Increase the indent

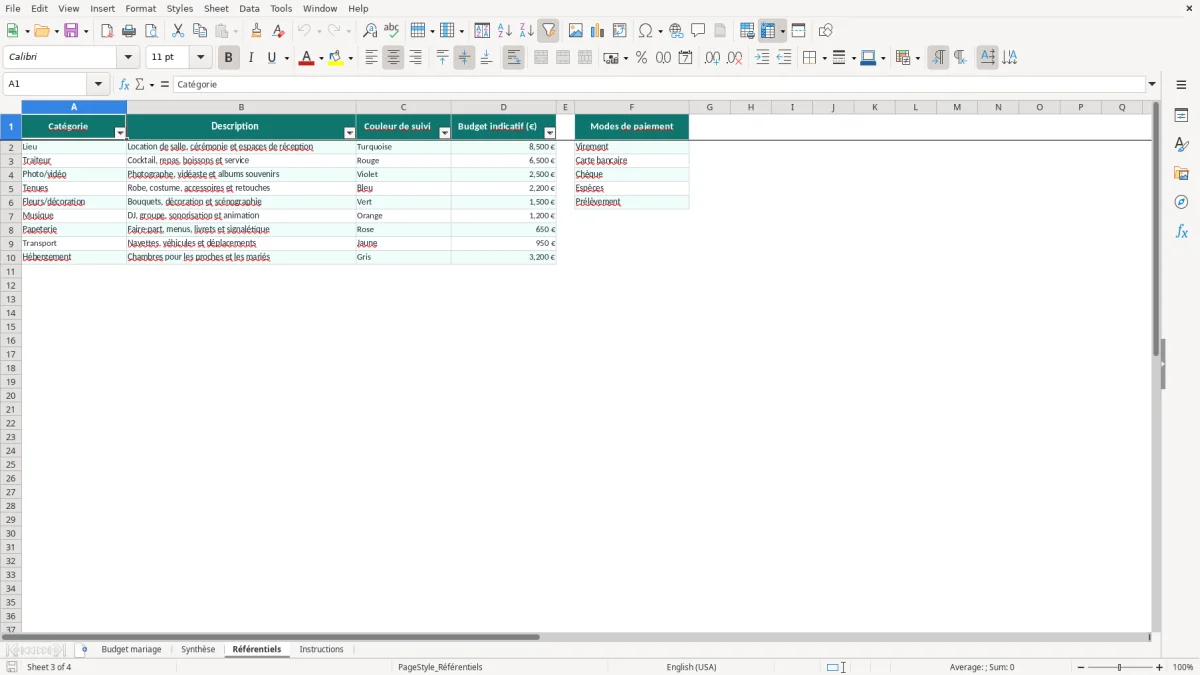762,58
